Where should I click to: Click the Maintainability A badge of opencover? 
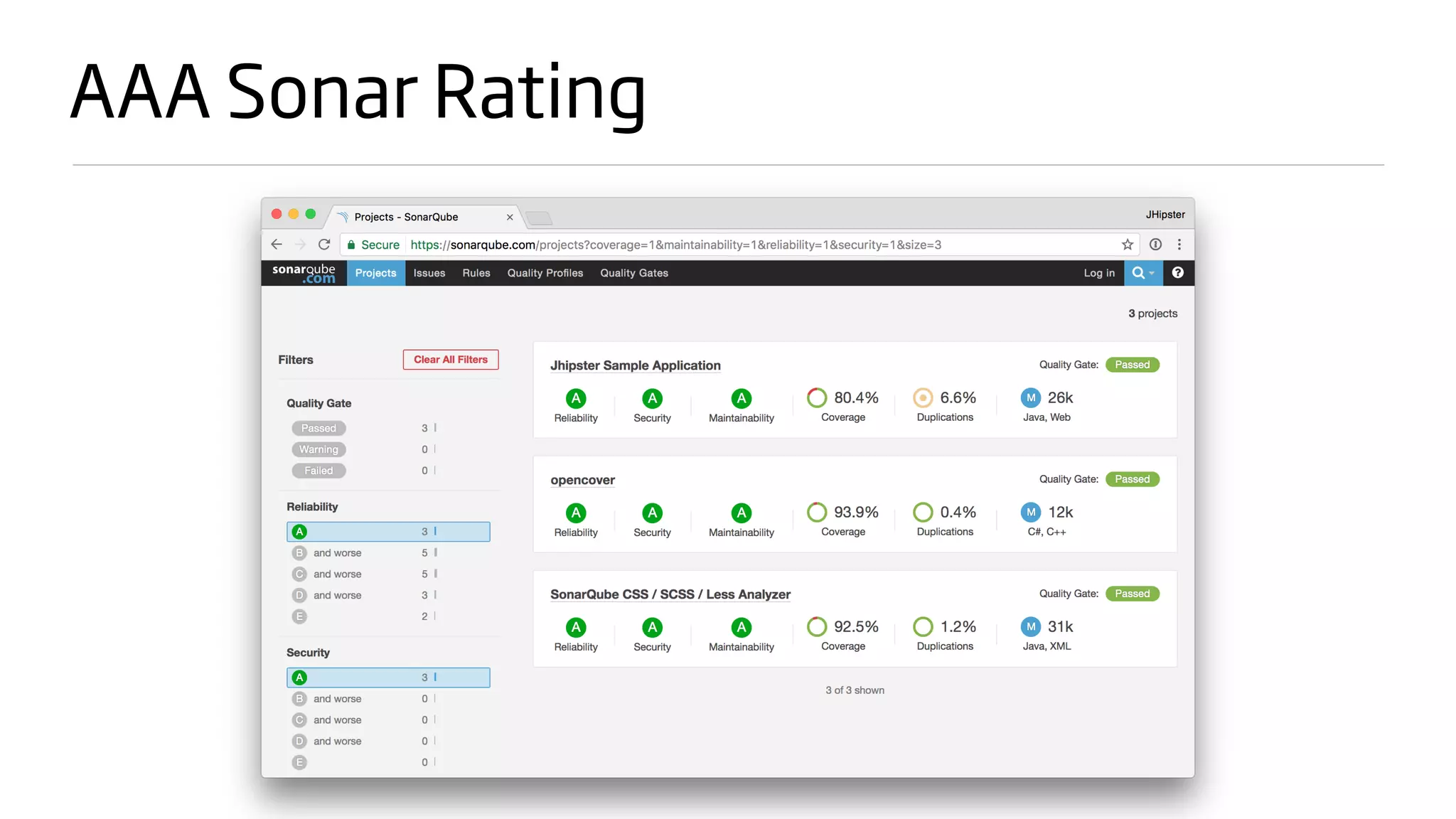[x=742, y=513]
